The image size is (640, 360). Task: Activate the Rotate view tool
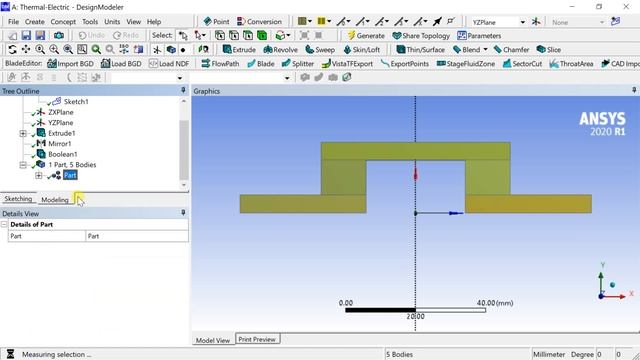coord(12,49)
